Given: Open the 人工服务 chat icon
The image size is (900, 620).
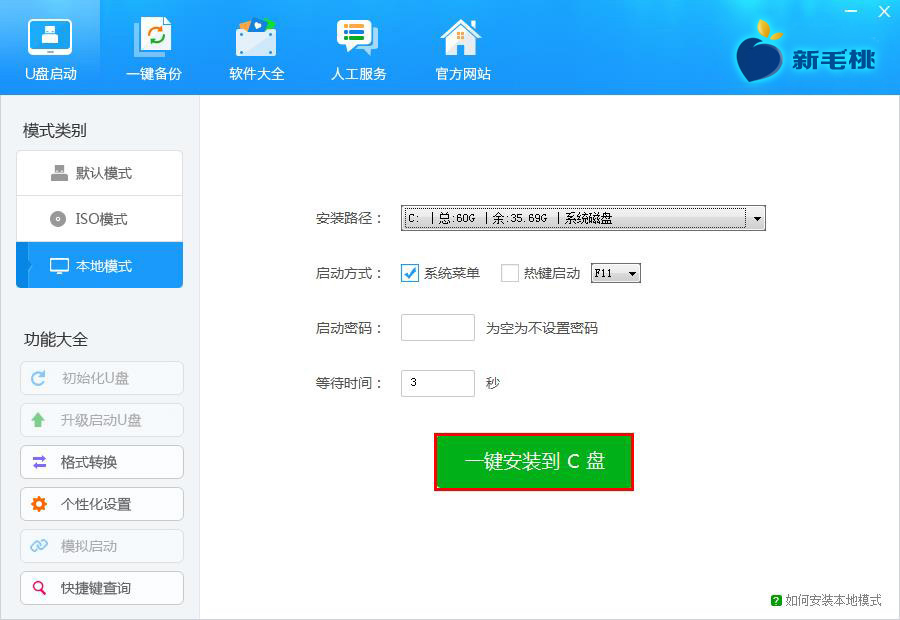Looking at the screenshot, I should point(358,37).
